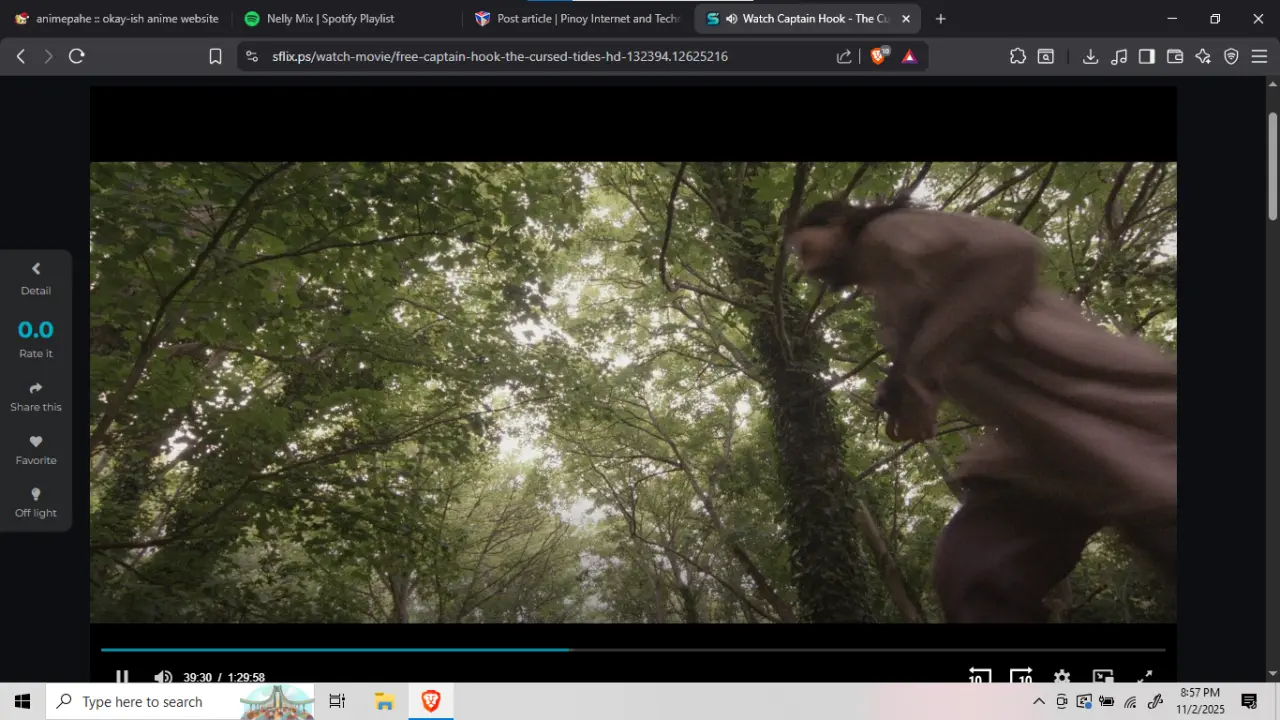Enable picture-in-picture mode
Image resolution: width=1280 pixels, height=720 pixels.
1103,677
